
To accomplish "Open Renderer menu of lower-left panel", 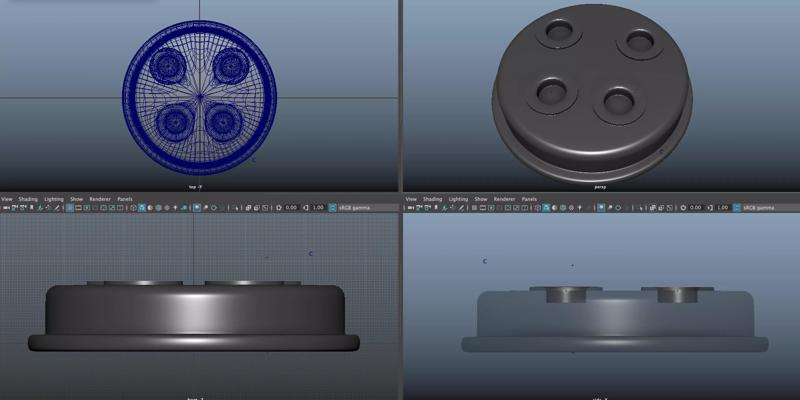I will click(100, 199).
